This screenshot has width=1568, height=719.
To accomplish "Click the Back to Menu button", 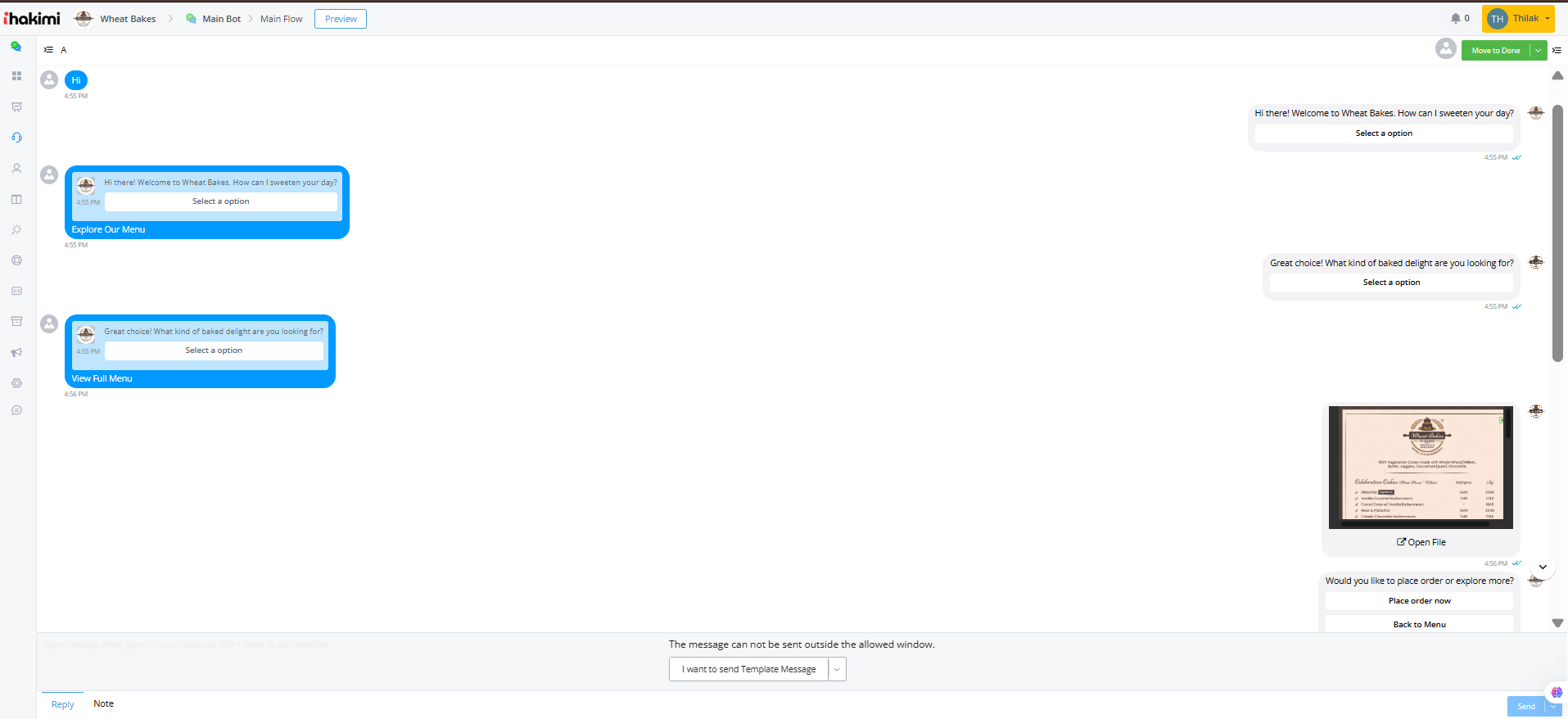I will pos(1420,624).
